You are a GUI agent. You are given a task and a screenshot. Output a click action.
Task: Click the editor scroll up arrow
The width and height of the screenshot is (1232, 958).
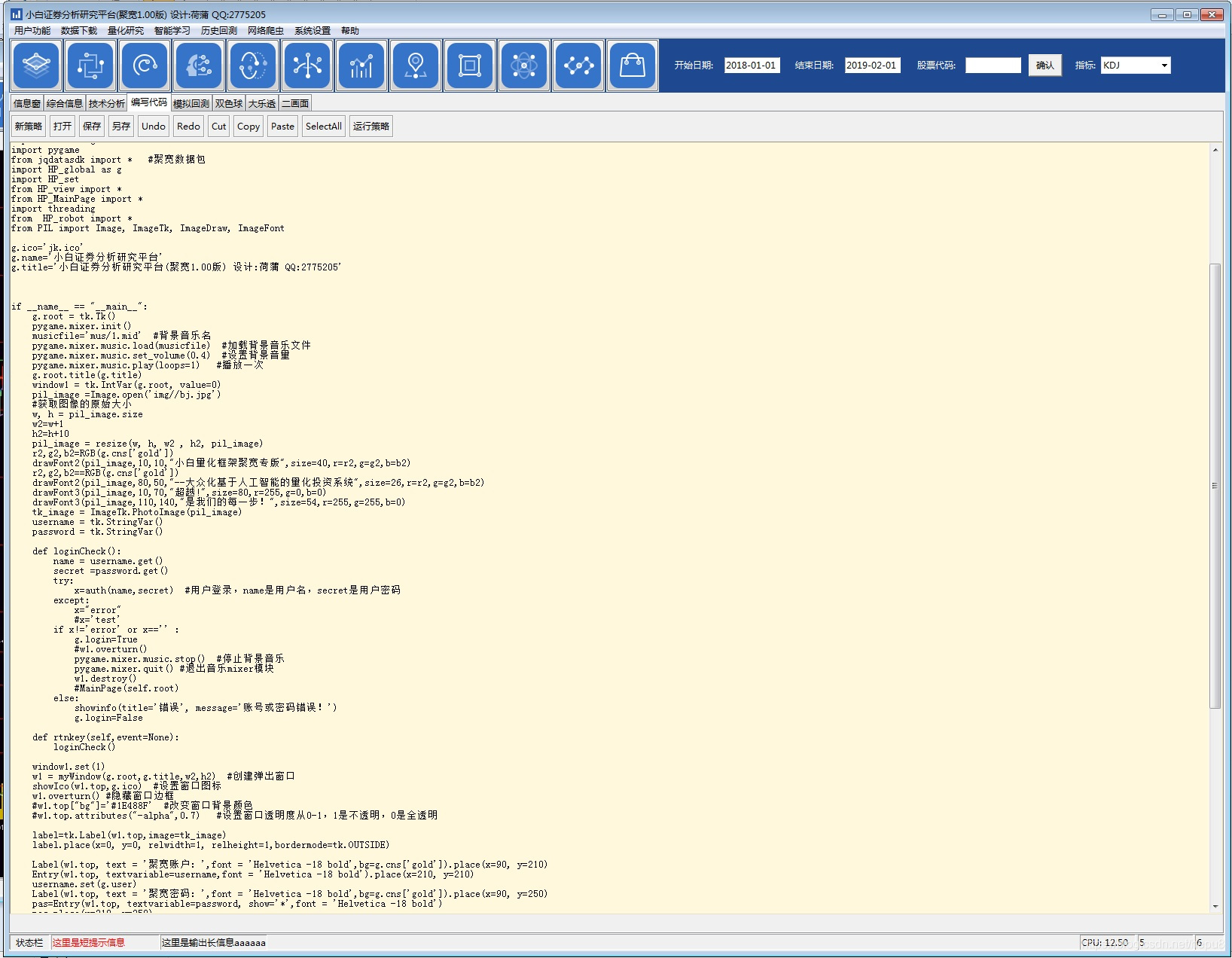coord(1215,151)
